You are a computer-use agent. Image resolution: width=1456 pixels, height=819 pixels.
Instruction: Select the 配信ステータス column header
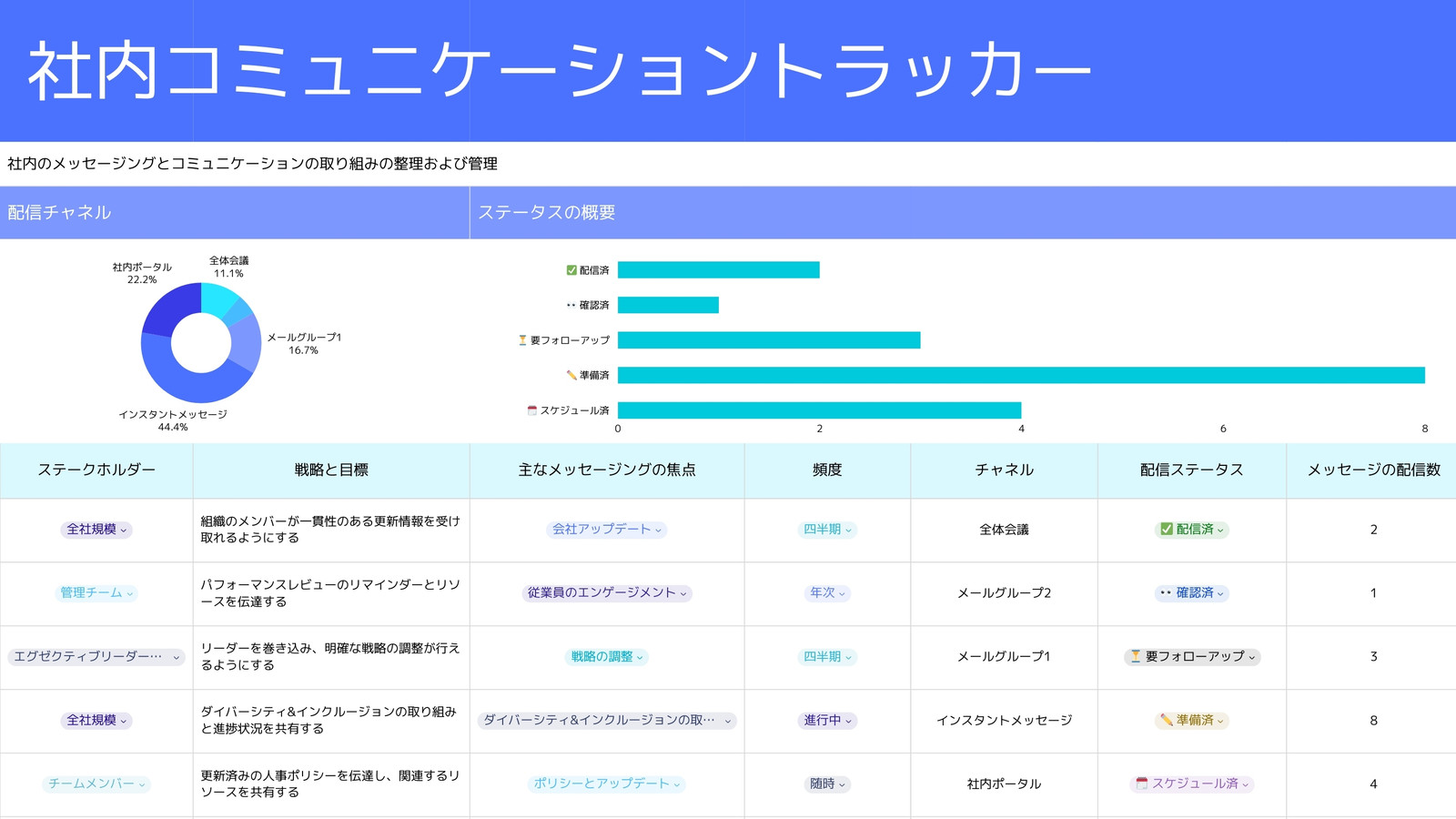(x=1192, y=470)
